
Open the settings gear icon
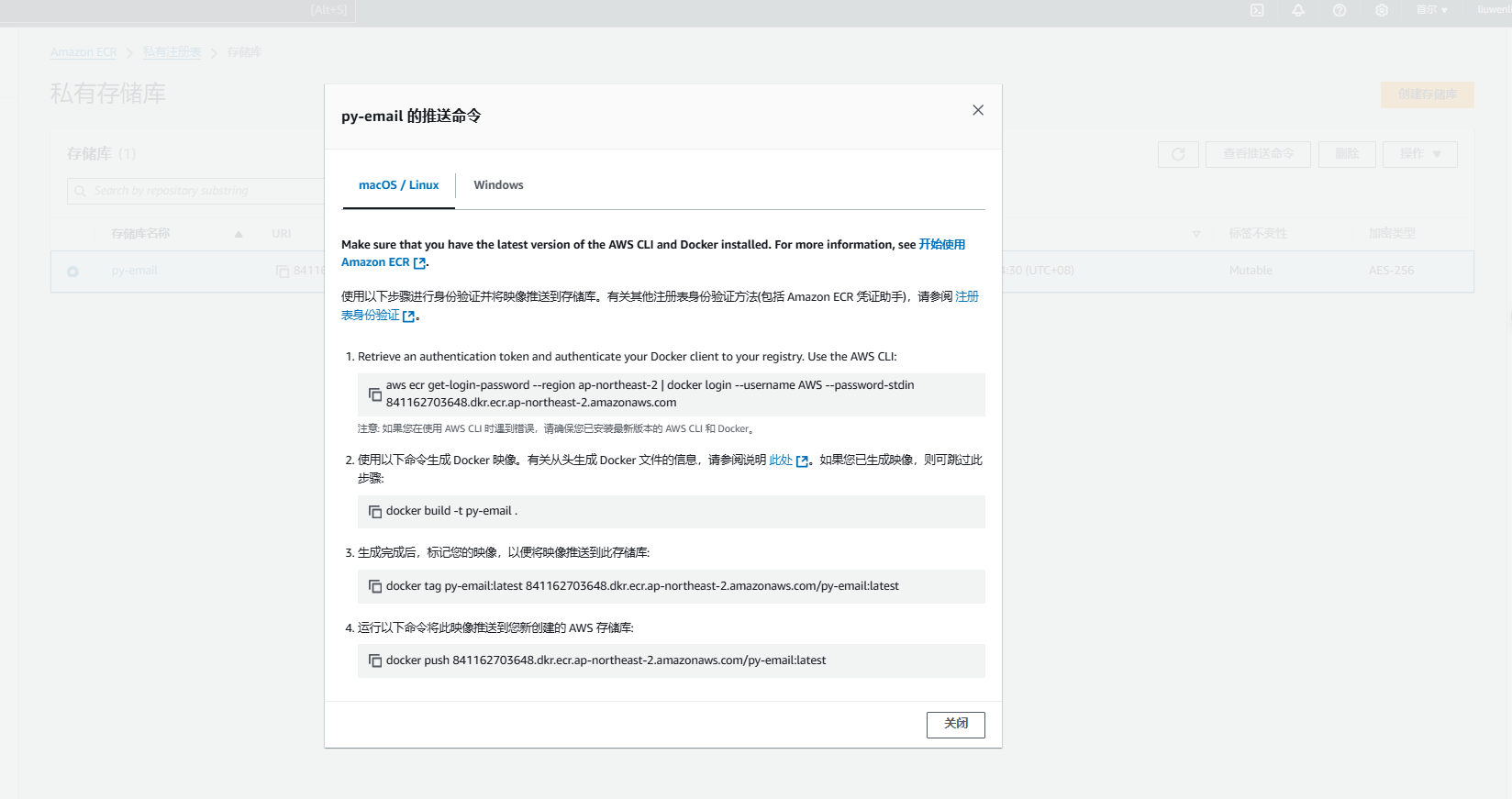point(1382,10)
